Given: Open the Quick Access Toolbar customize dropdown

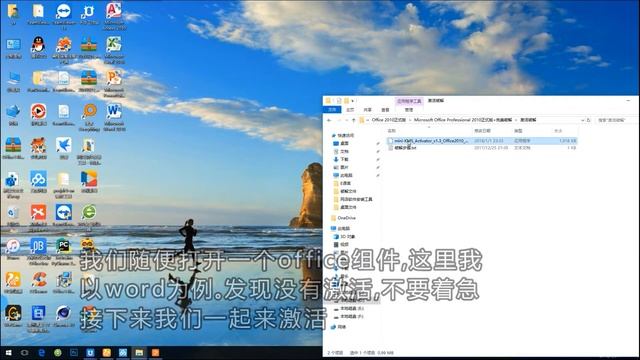Looking at the screenshot, I should point(353,100).
